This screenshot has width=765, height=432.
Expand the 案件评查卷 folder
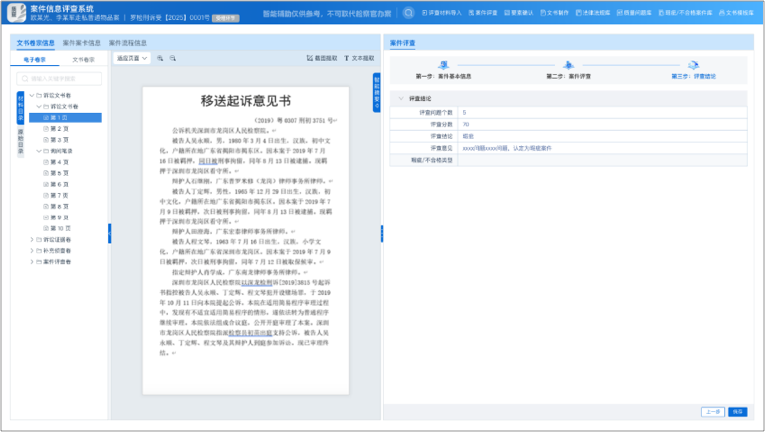click(x=32, y=262)
